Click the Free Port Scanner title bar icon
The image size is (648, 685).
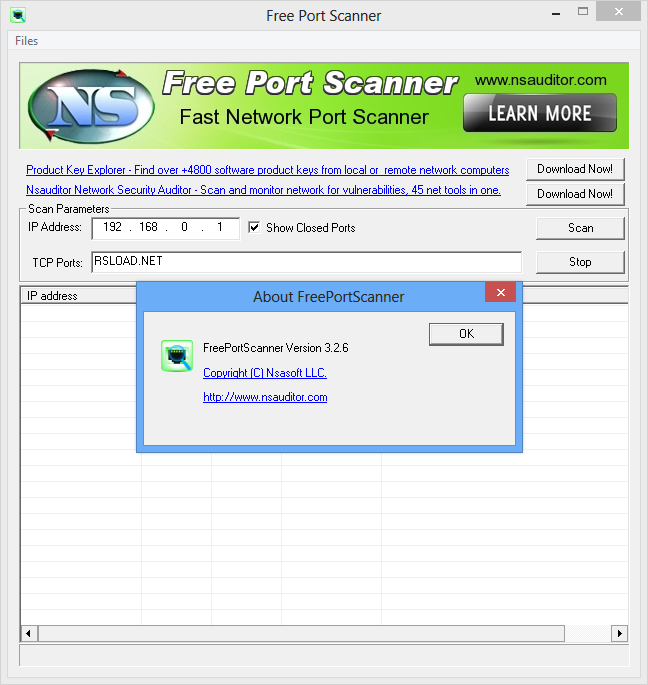pos(18,15)
